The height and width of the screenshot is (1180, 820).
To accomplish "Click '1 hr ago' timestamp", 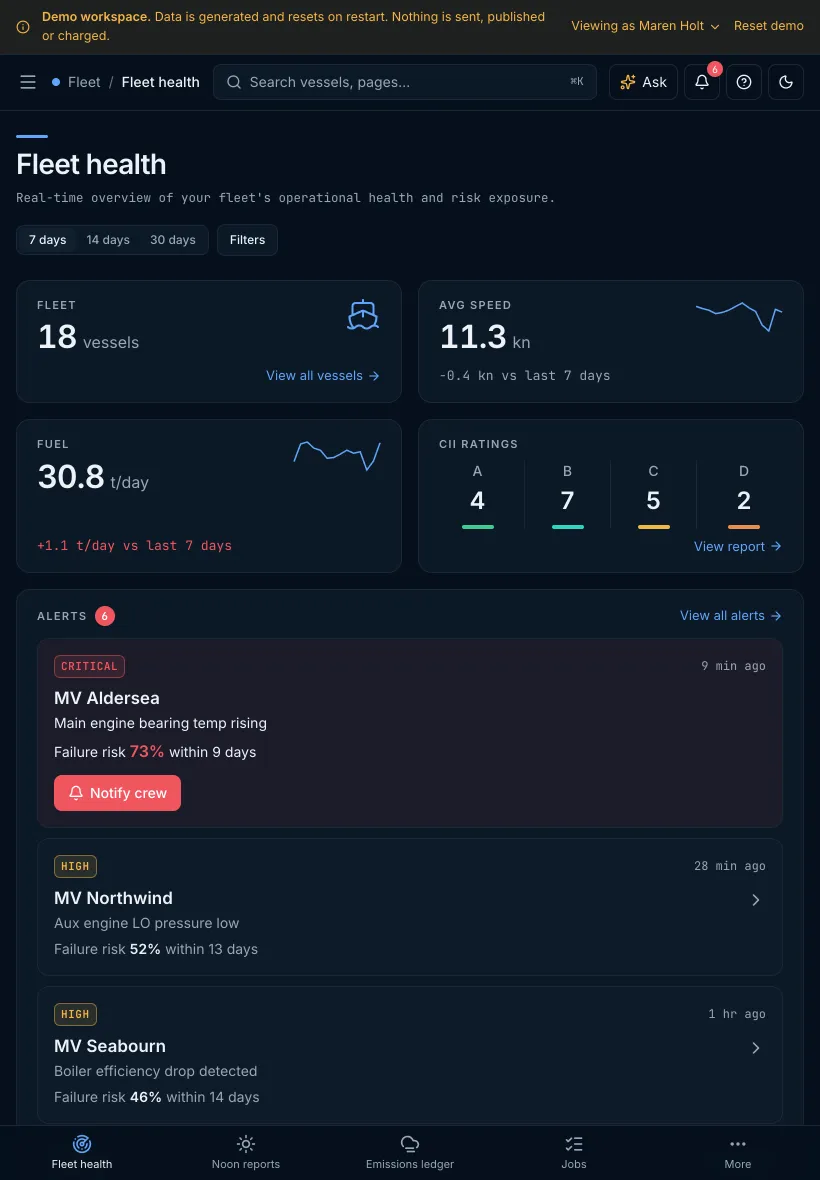I will pos(737,1014).
